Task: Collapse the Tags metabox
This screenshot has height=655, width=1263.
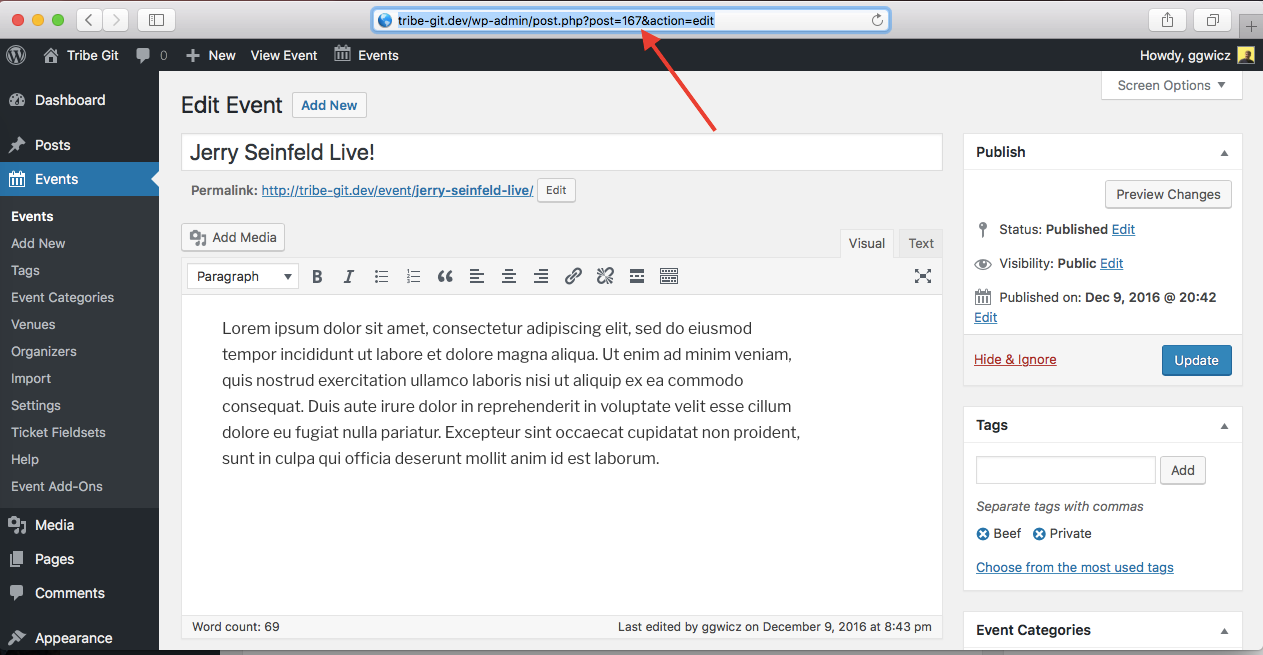Action: tap(1224, 425)
